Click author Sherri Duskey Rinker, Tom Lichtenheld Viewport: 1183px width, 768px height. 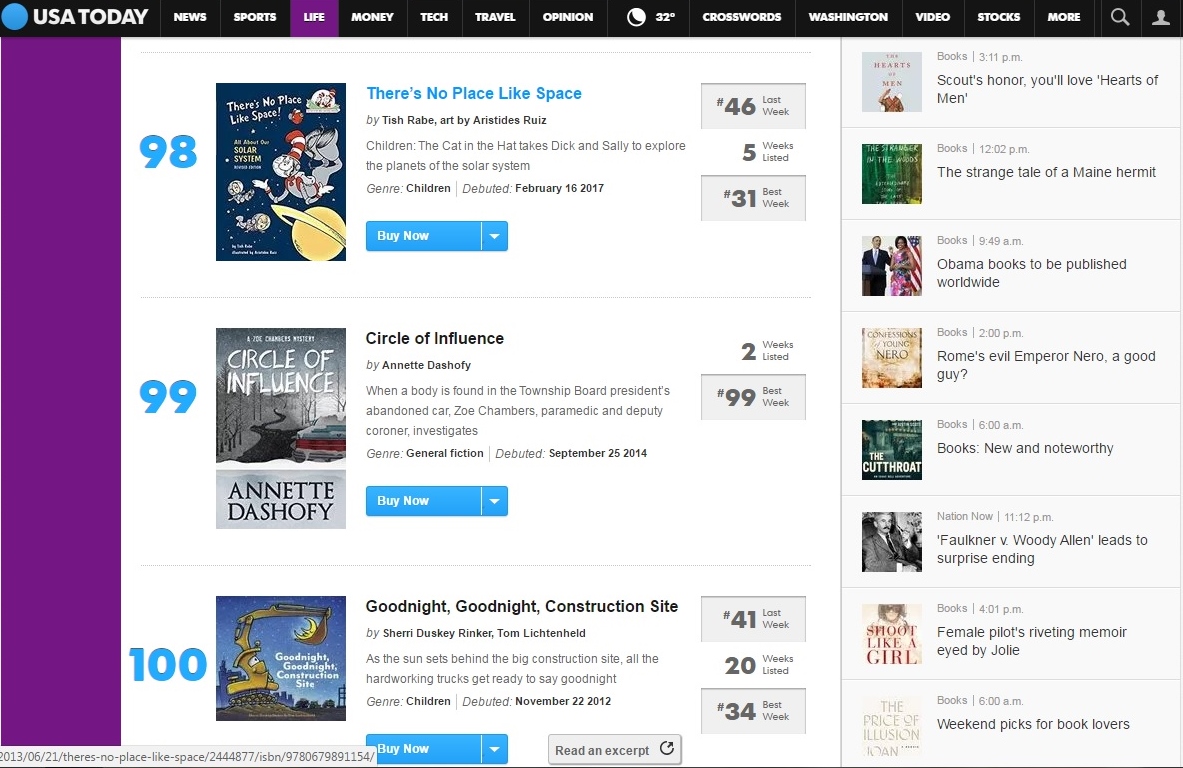(x=484, y=633)
